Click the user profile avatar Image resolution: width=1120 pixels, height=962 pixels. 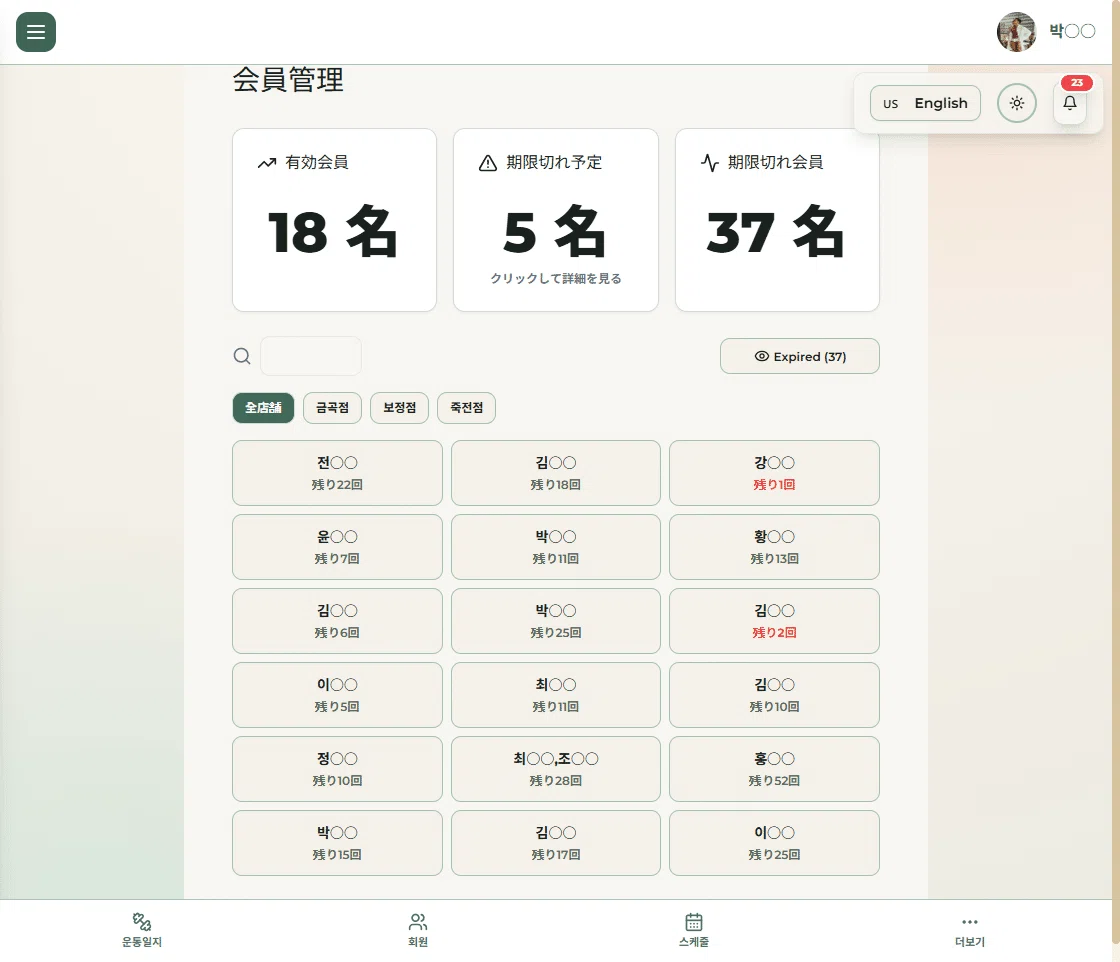click(x=1016, y=32)
